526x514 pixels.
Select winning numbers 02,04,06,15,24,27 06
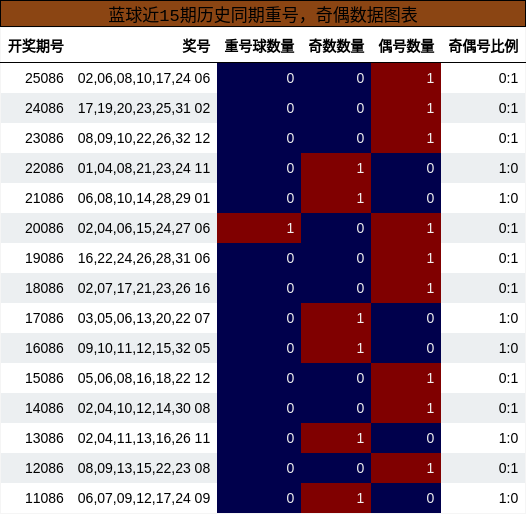point(144,228)
